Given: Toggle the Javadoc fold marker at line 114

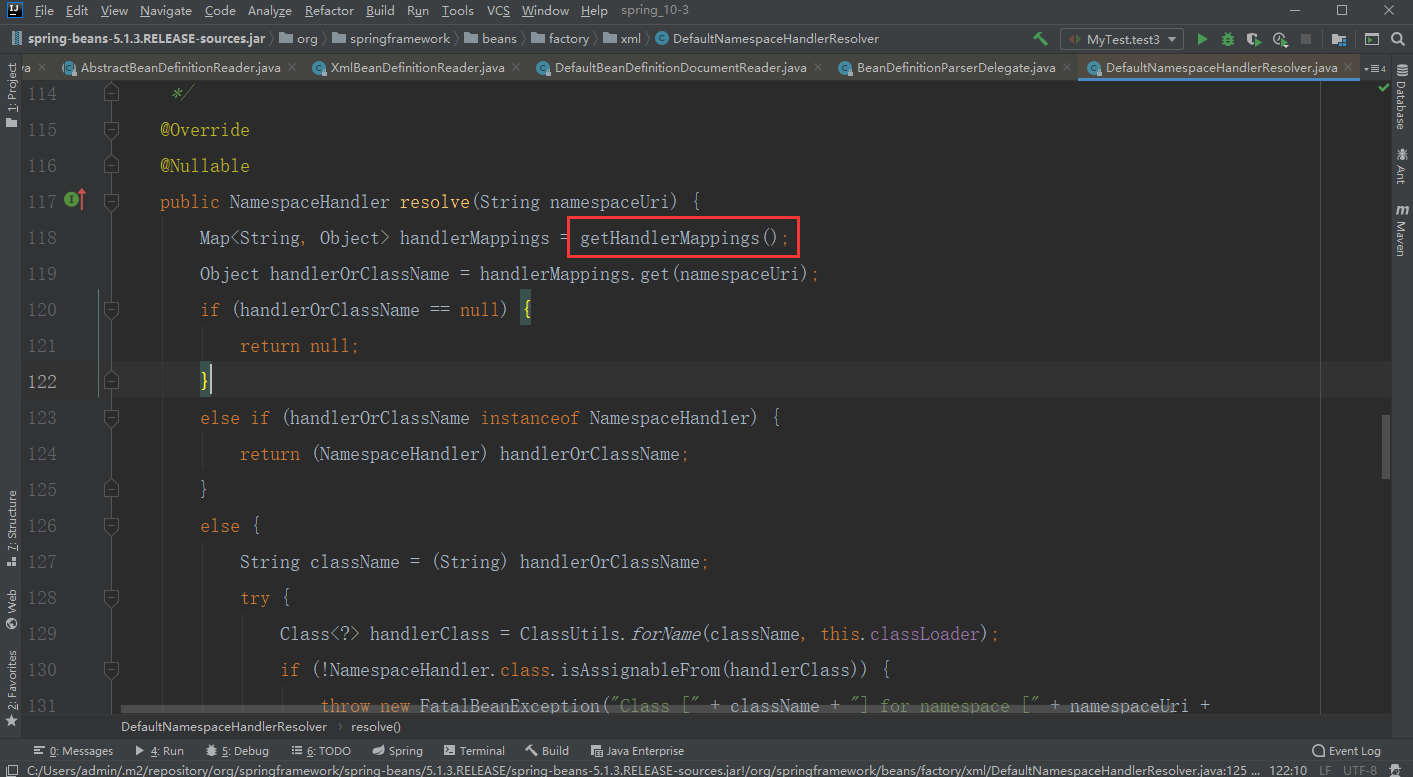Looking at the screenshot, I should [x=111, y=93].
